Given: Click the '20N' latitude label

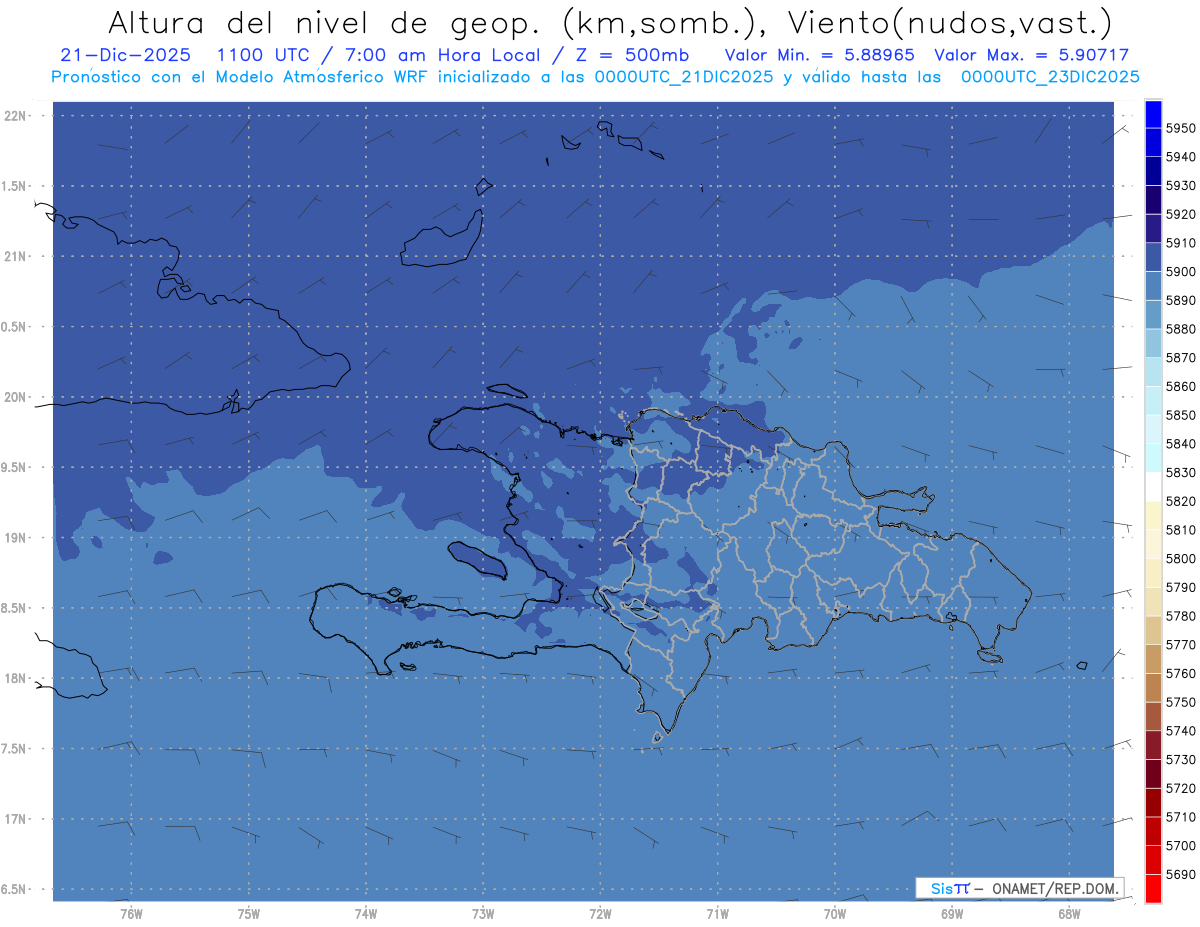Looking at the screenshot, I should pos(15,397).
